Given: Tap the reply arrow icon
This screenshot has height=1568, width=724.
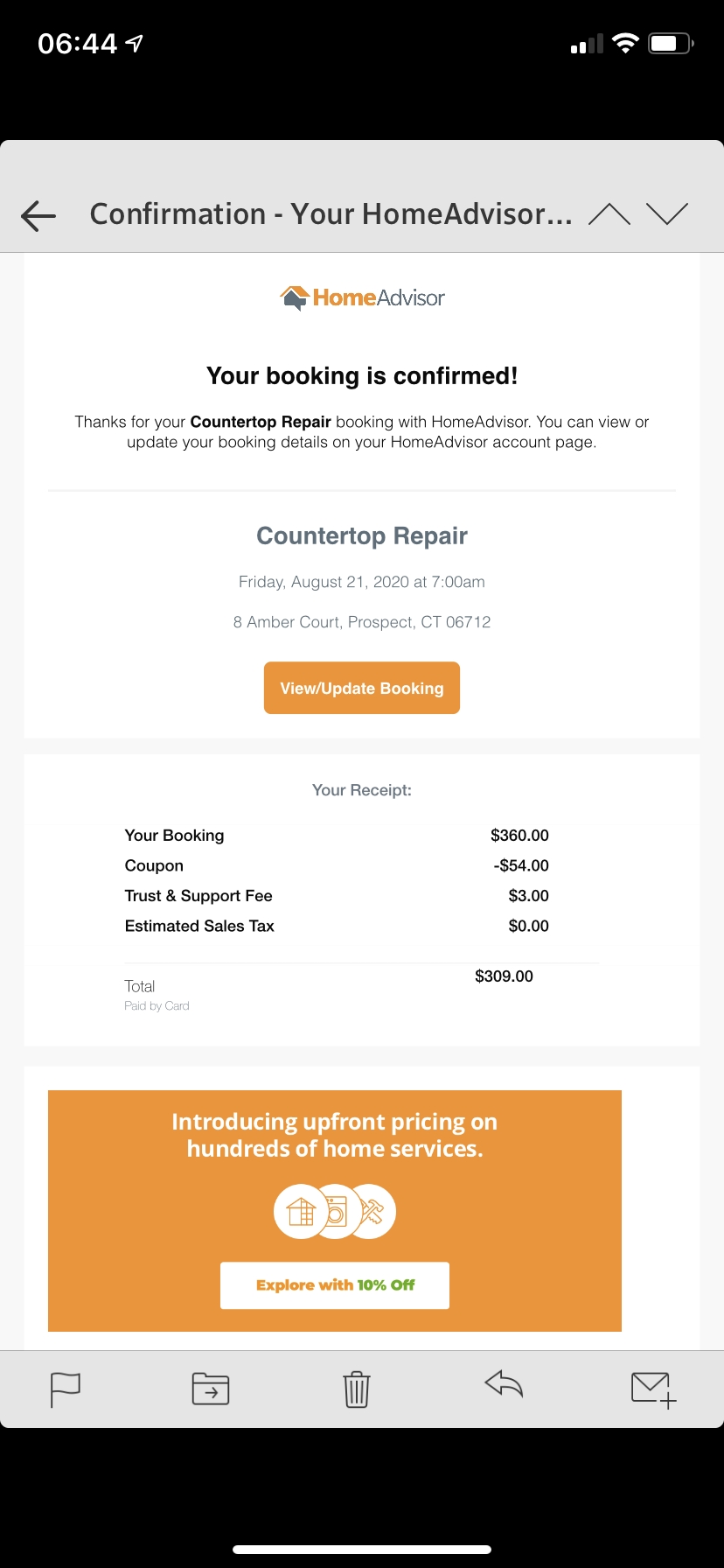Looking at the screenshot, I should (x=504, y=1383).
